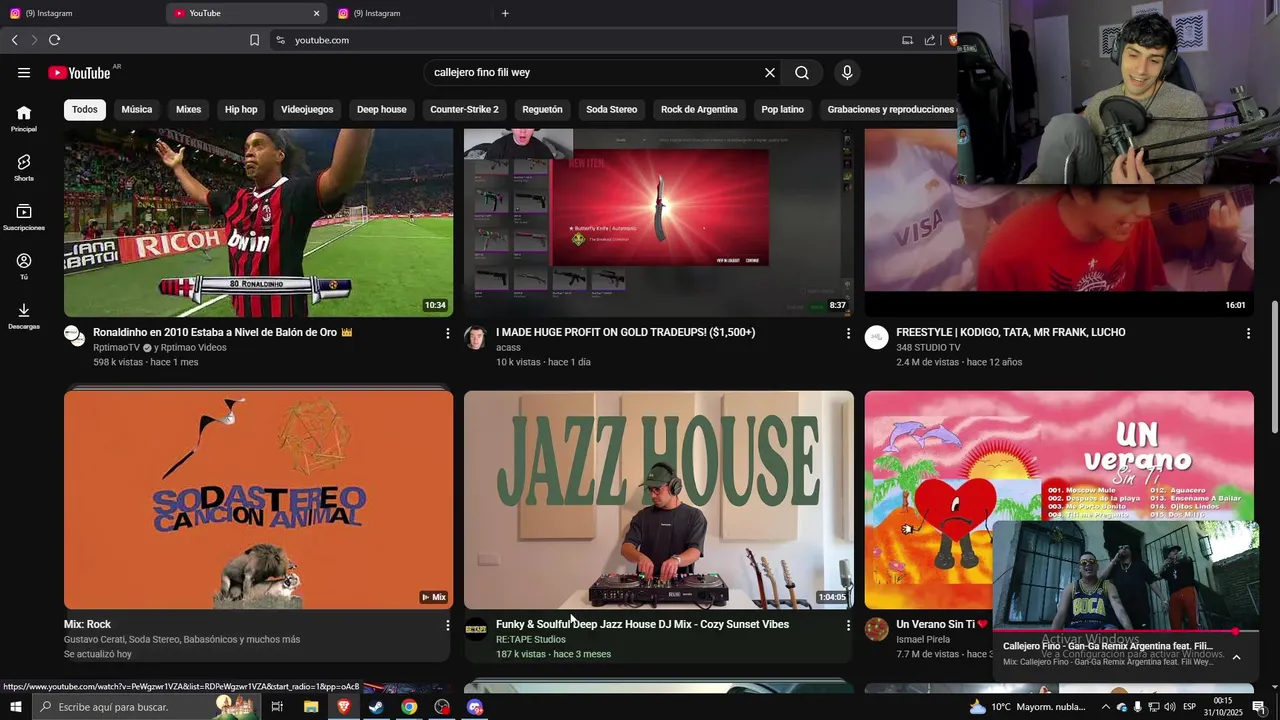Screen dimensions: 1280x720
Task: Switch to the second Instagram browser tab
Action: 410,13
